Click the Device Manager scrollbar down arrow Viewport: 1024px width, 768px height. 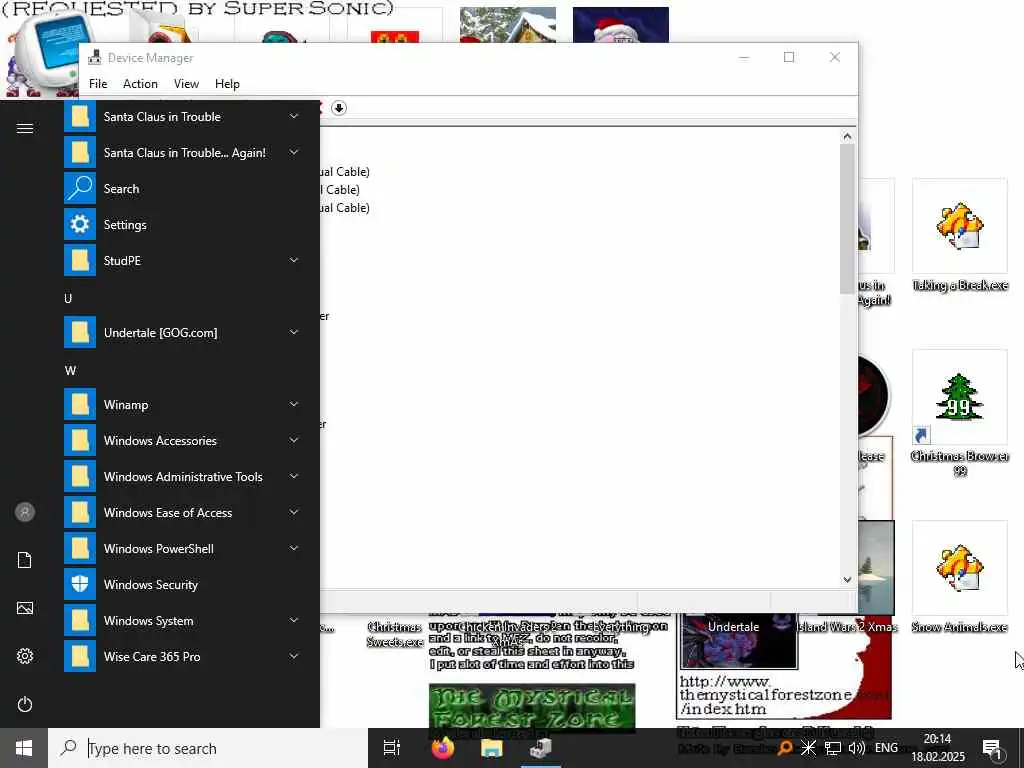click(x=847, y=579)
